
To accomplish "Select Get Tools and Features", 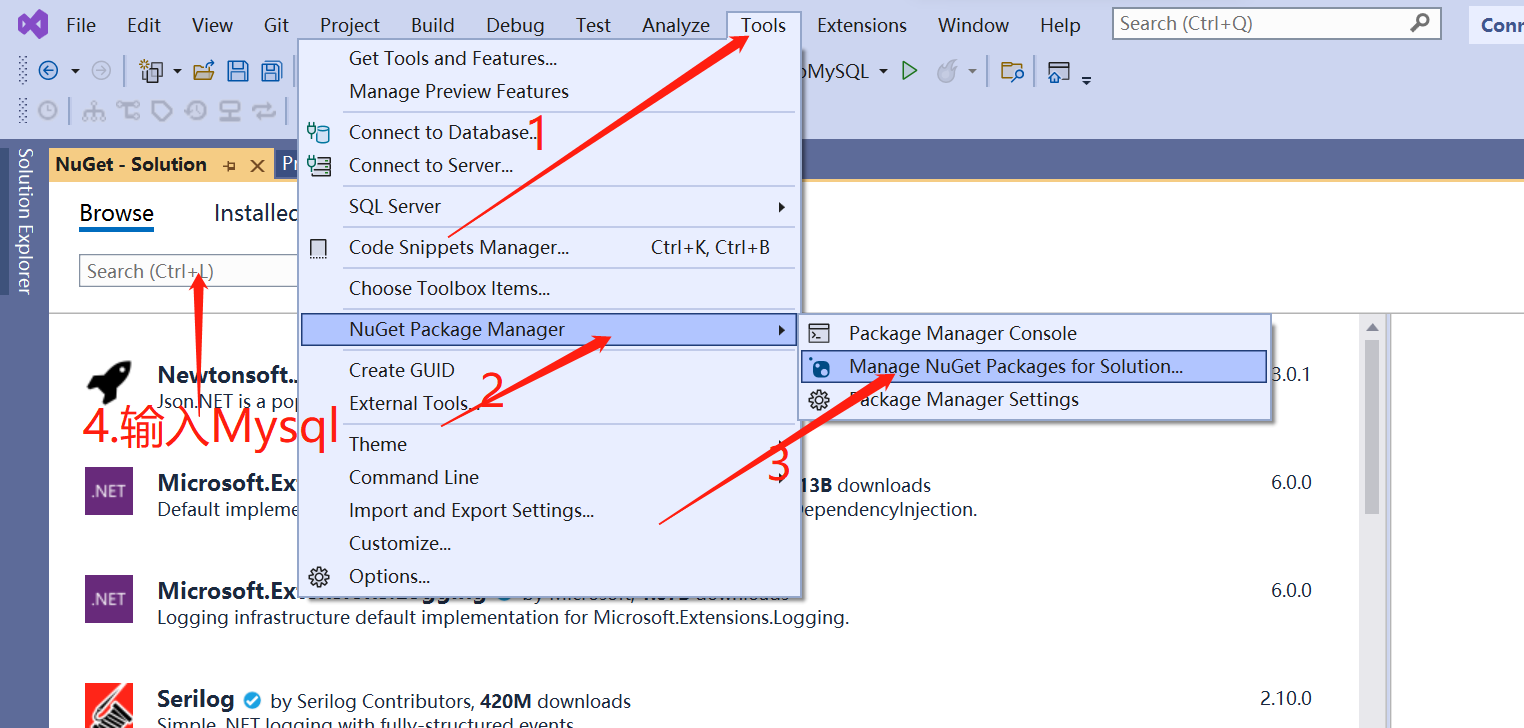I will click(x=549, y=58).
